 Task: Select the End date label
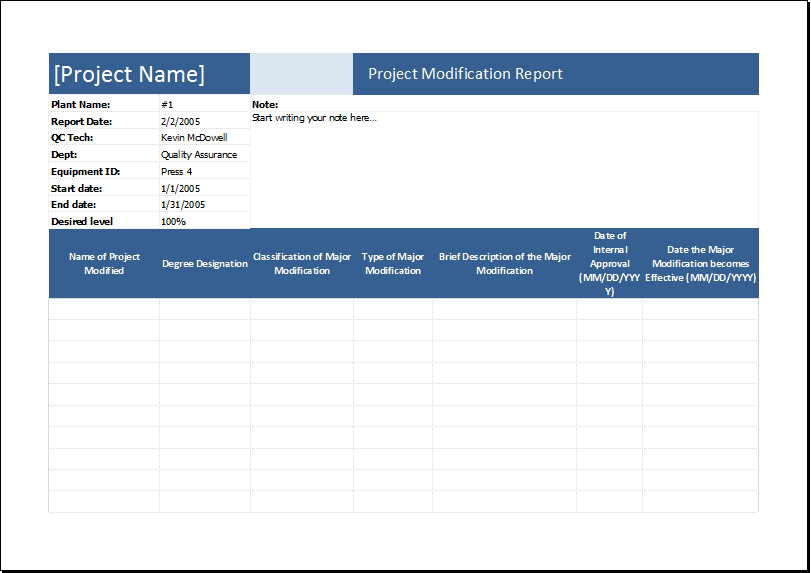73,205
